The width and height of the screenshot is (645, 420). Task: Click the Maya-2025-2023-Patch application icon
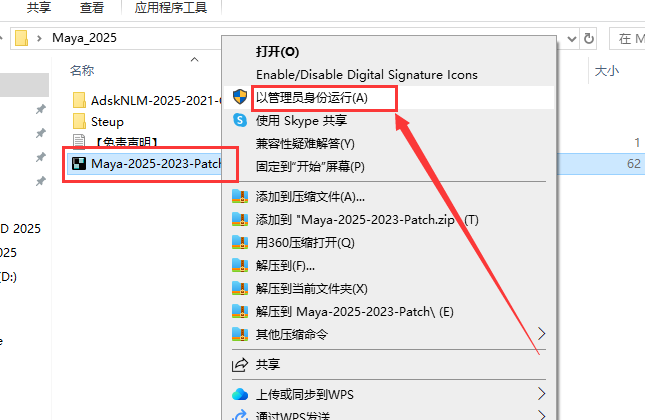79,164
